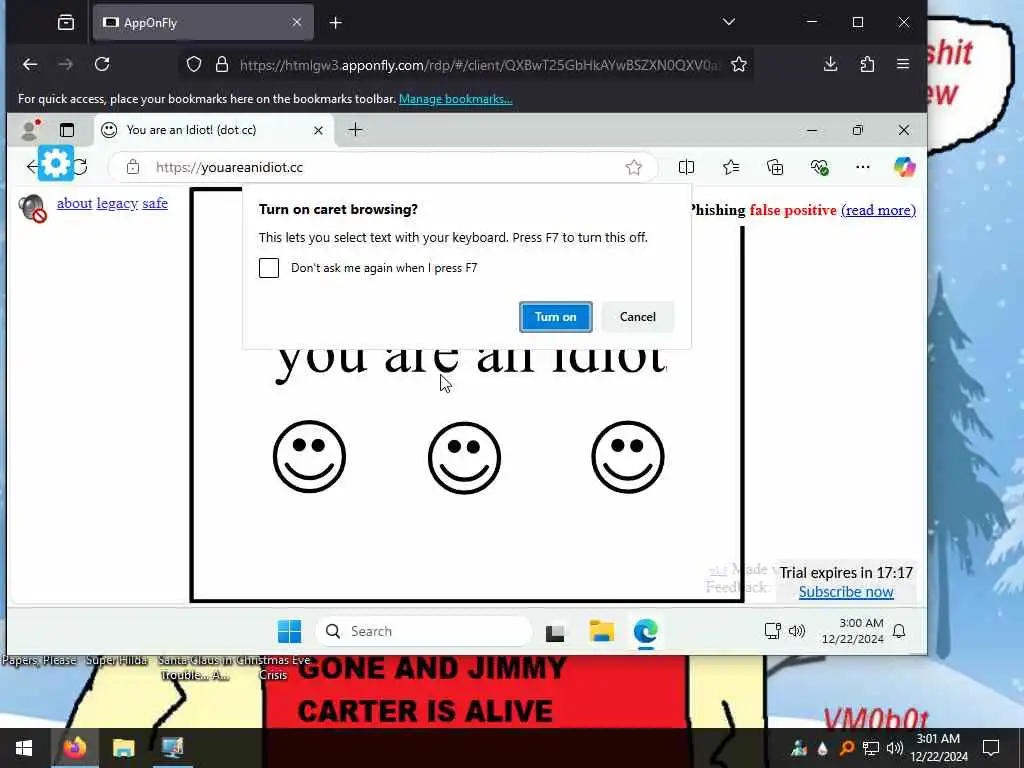Open Edge Collections icon
This screenshot has height=768, width=1024.
[x=775, y=167]
